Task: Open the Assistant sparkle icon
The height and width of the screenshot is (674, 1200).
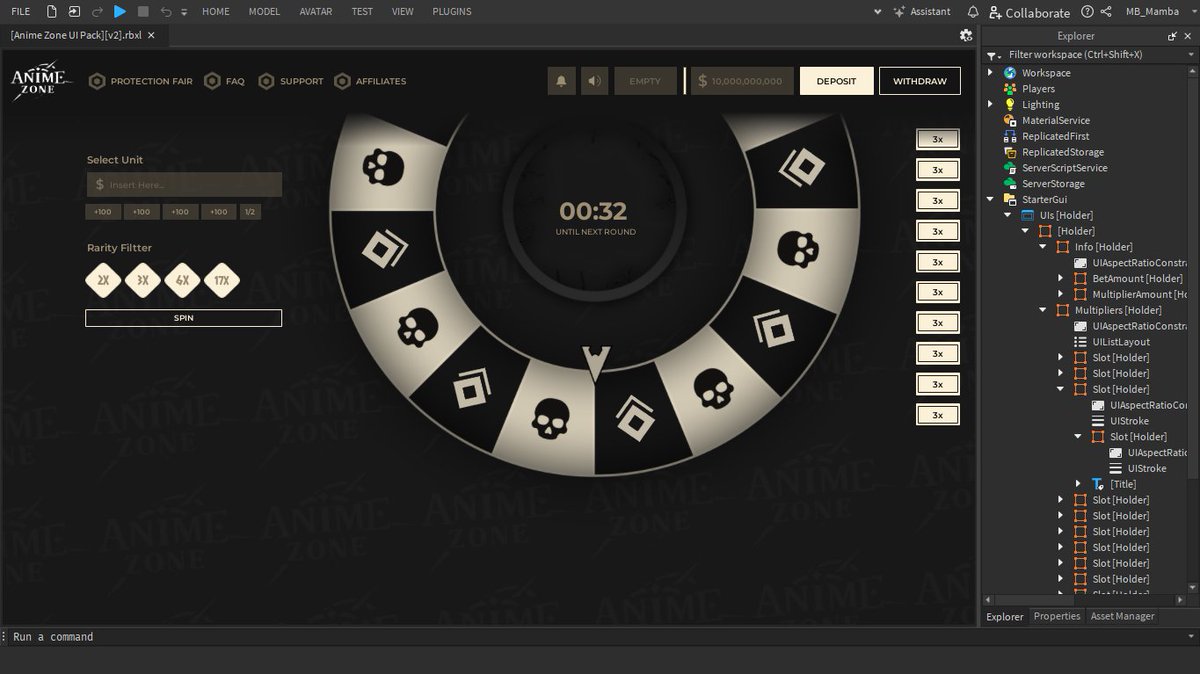Action: pyautogui.click(x=897, y=12)
